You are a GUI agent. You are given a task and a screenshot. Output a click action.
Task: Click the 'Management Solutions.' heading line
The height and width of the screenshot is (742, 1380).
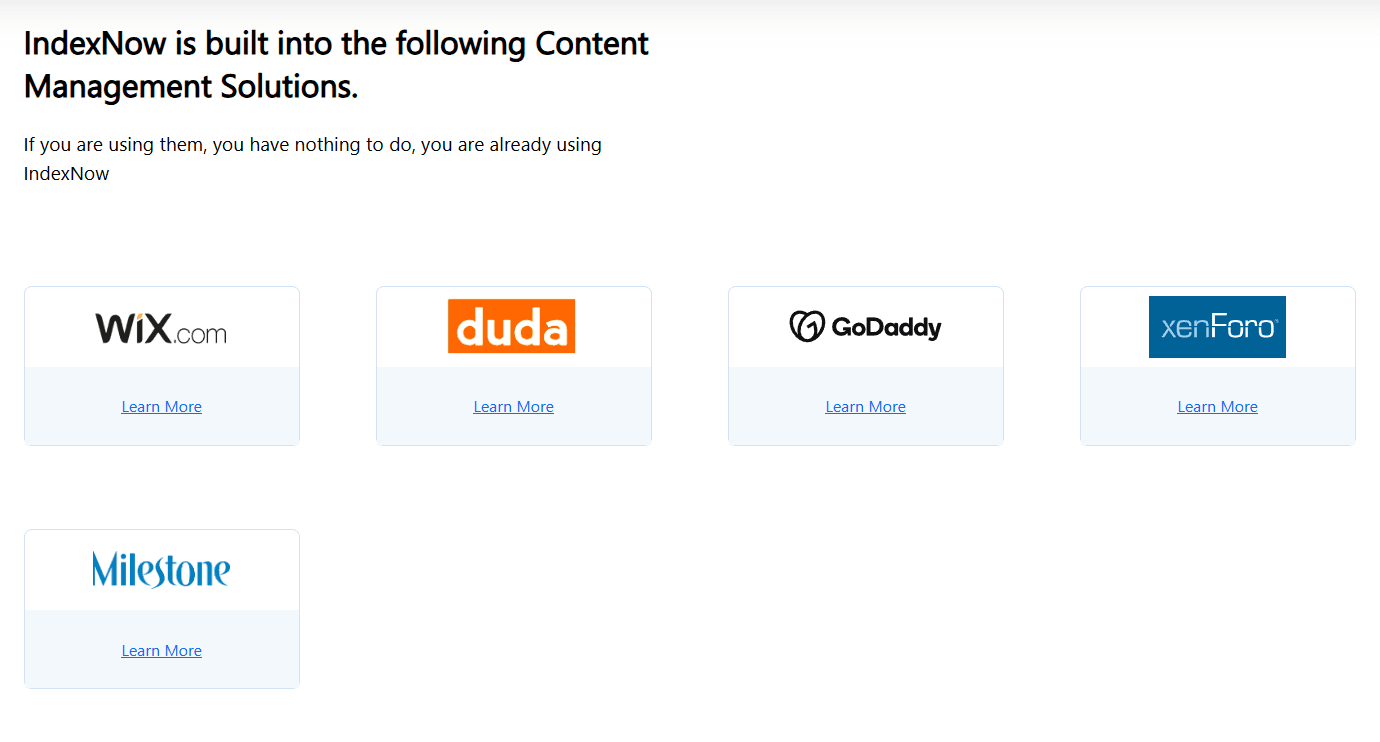[191, 87]
